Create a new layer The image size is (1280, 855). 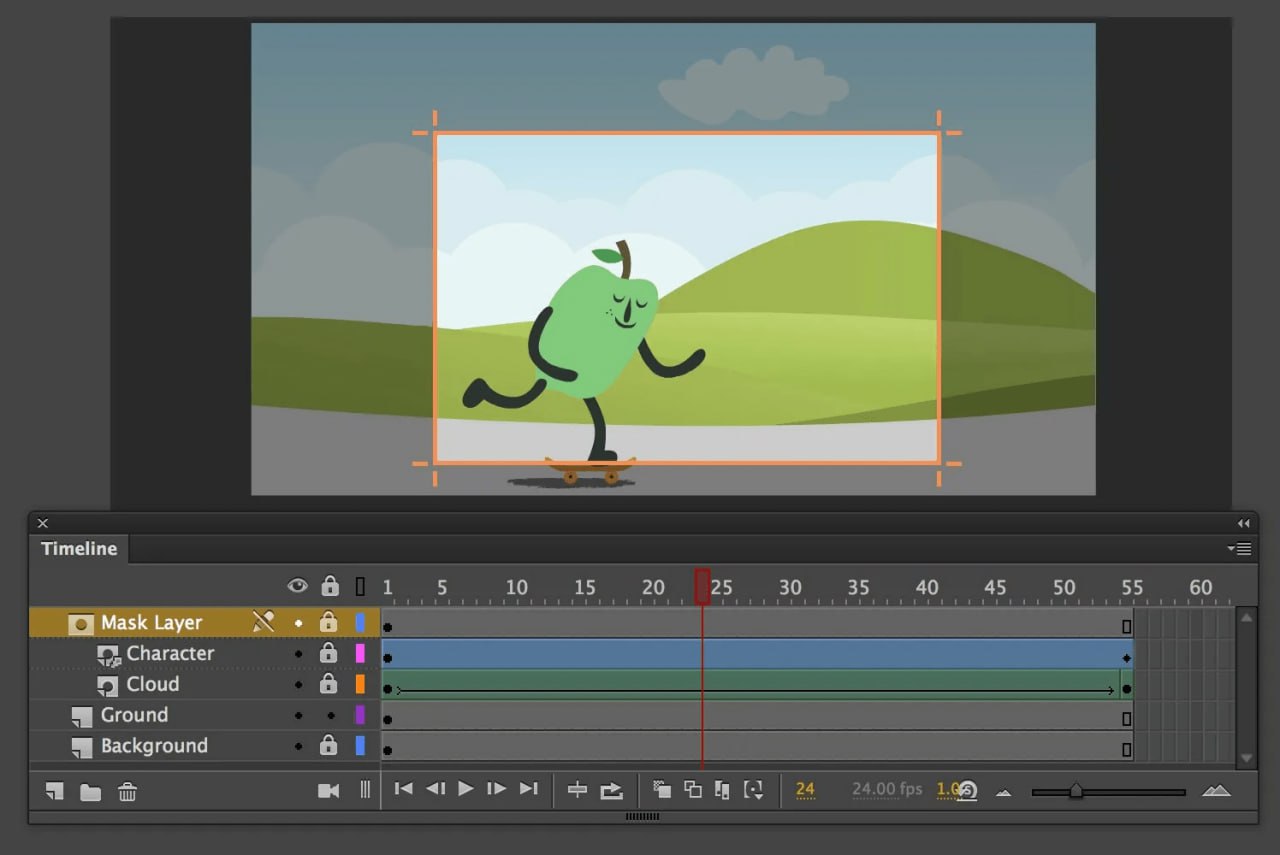click(x=54, y=789)
